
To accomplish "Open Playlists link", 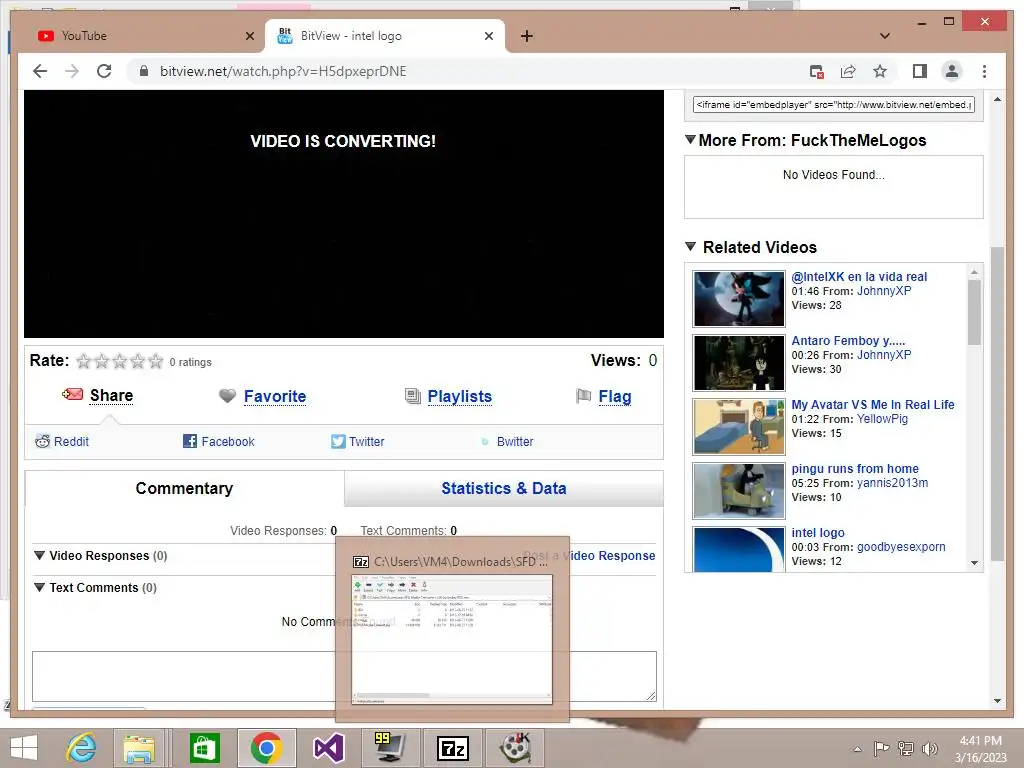I will coord(459,396).
